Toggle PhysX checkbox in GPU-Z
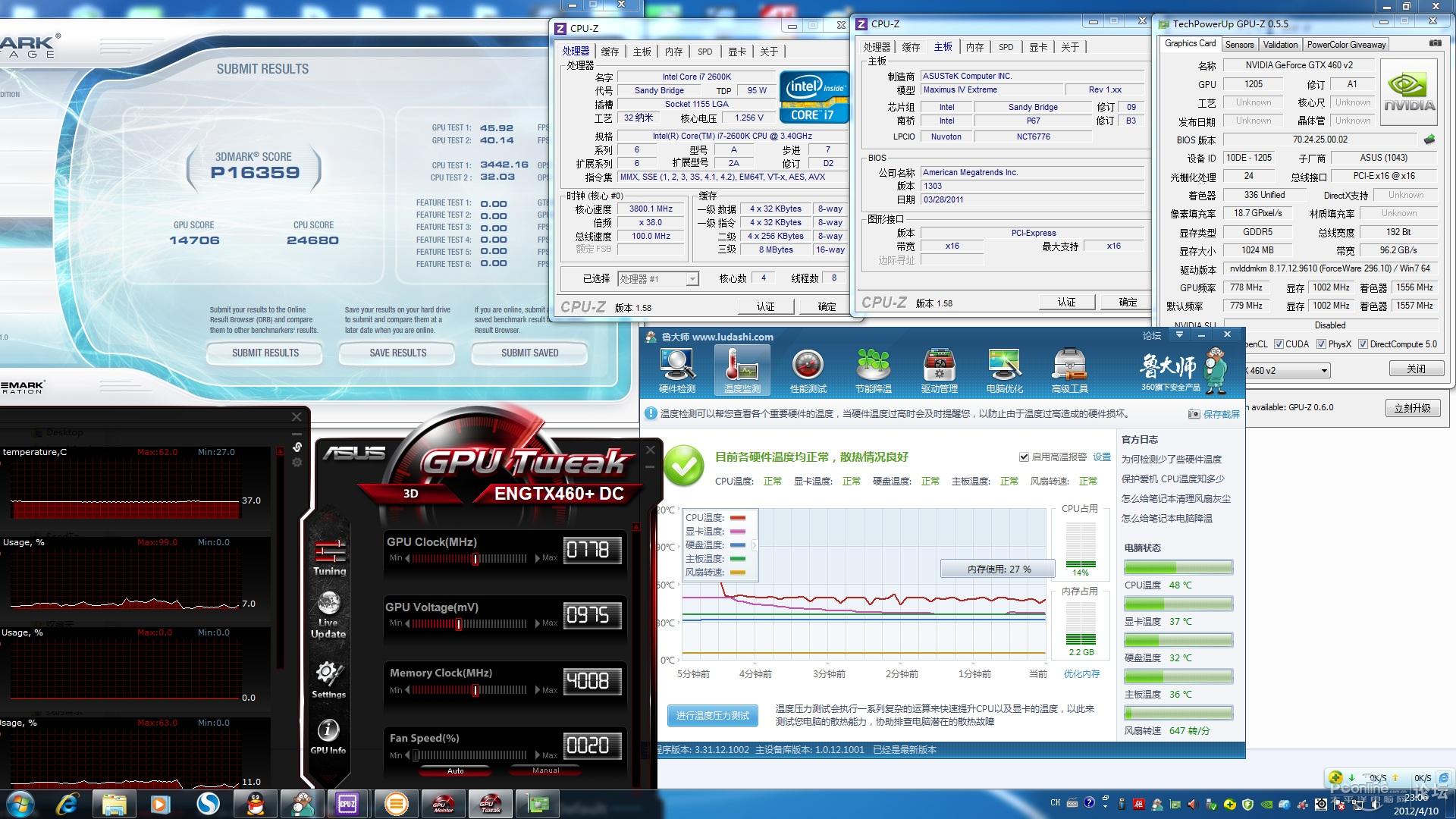The height and width of the screenshot is (819, 1456). click(x=1321, y=344)
